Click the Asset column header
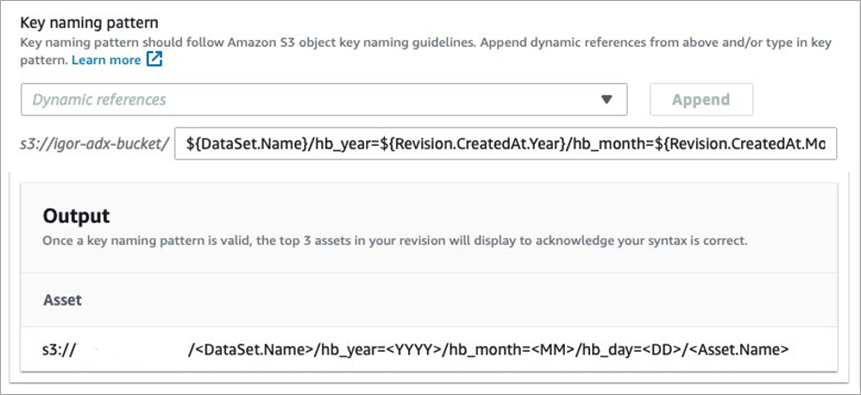861x395 pixels. coord(62,300)
